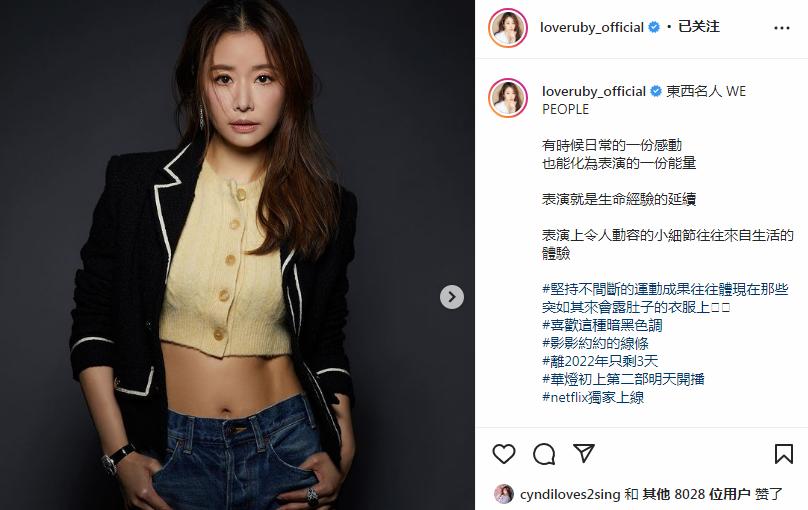Open loveruby_official username in caption

[594, 91]
